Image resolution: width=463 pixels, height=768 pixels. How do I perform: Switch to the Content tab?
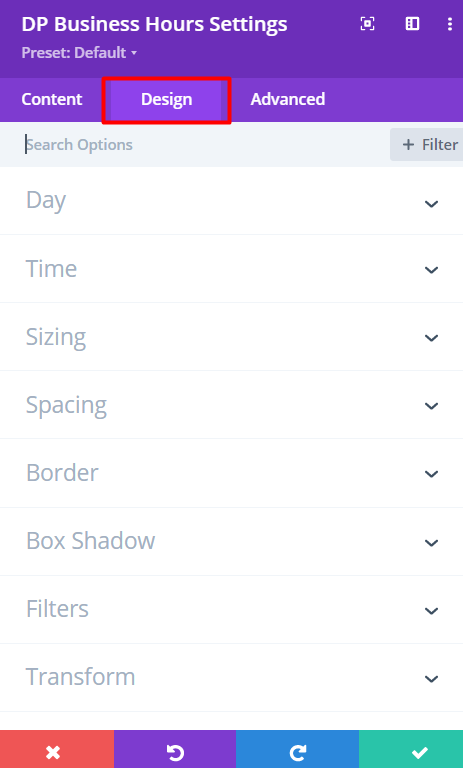(51, 99)
